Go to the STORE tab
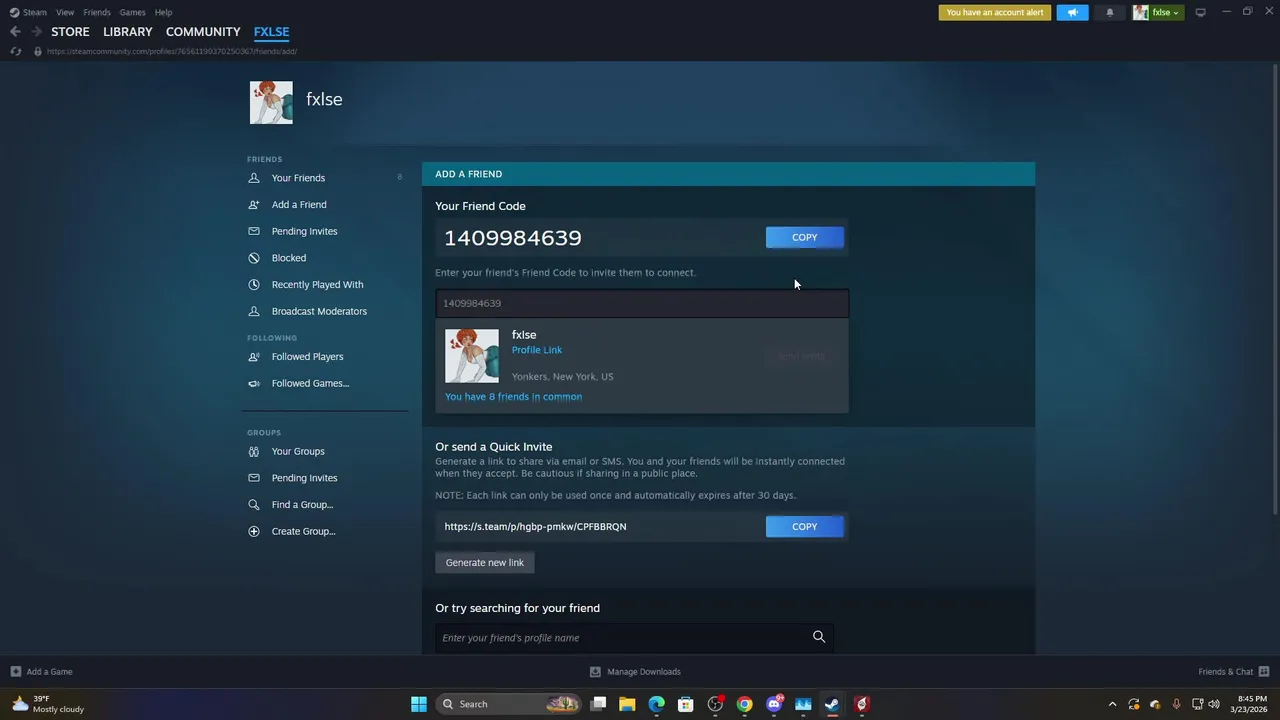Screen dimensions: 1280x720 70,32
